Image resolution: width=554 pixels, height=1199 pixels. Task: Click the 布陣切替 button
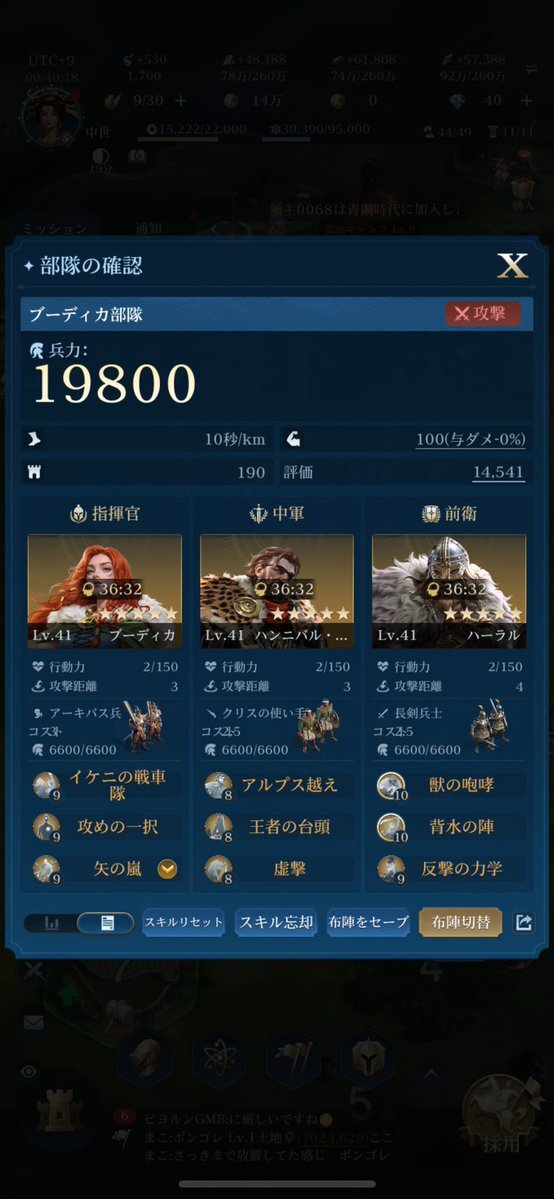(460, 923)
